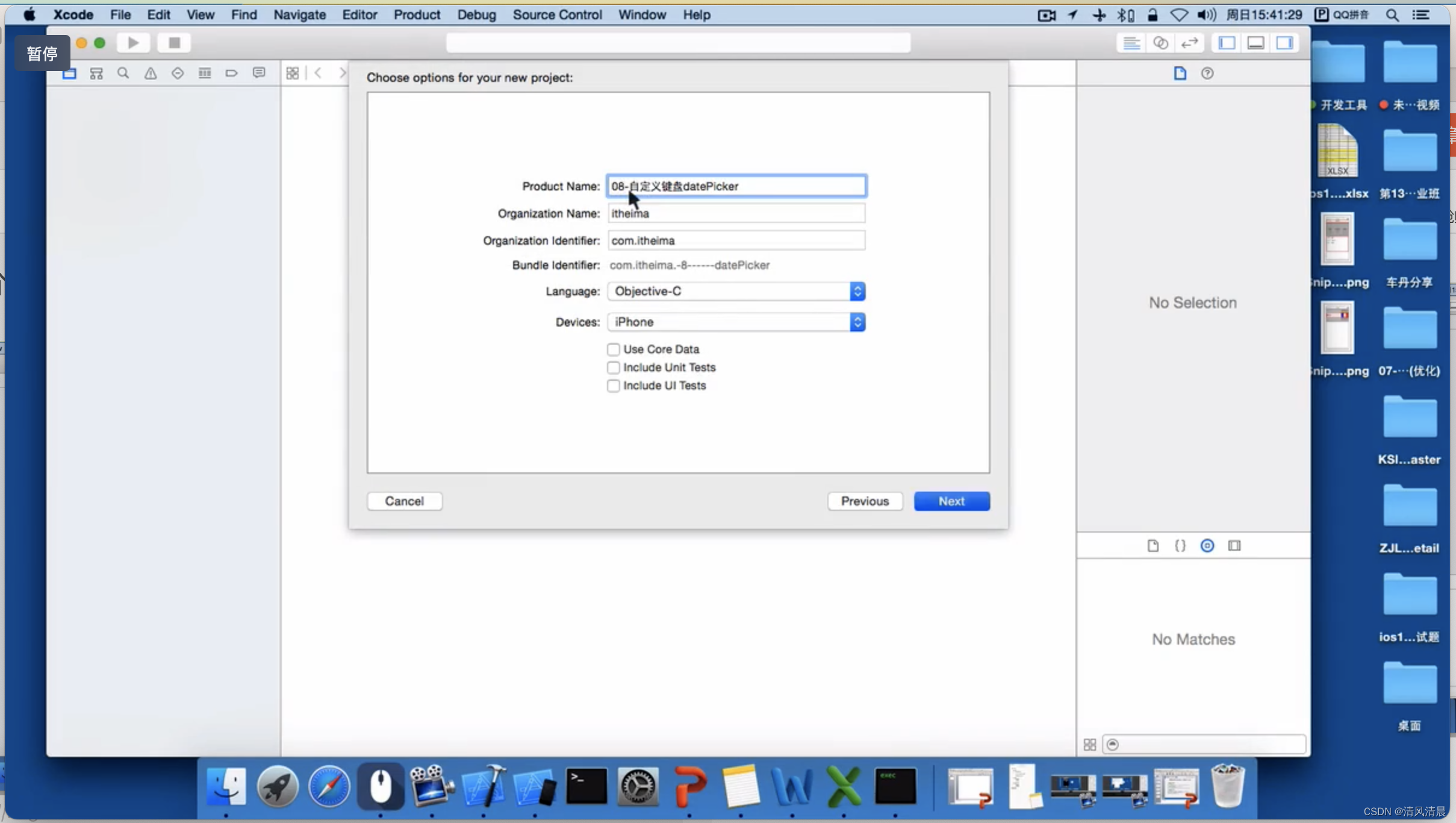Open the Test navigator diamond icon
Viewport: 1456px width, 823px height.
[178, 74]
